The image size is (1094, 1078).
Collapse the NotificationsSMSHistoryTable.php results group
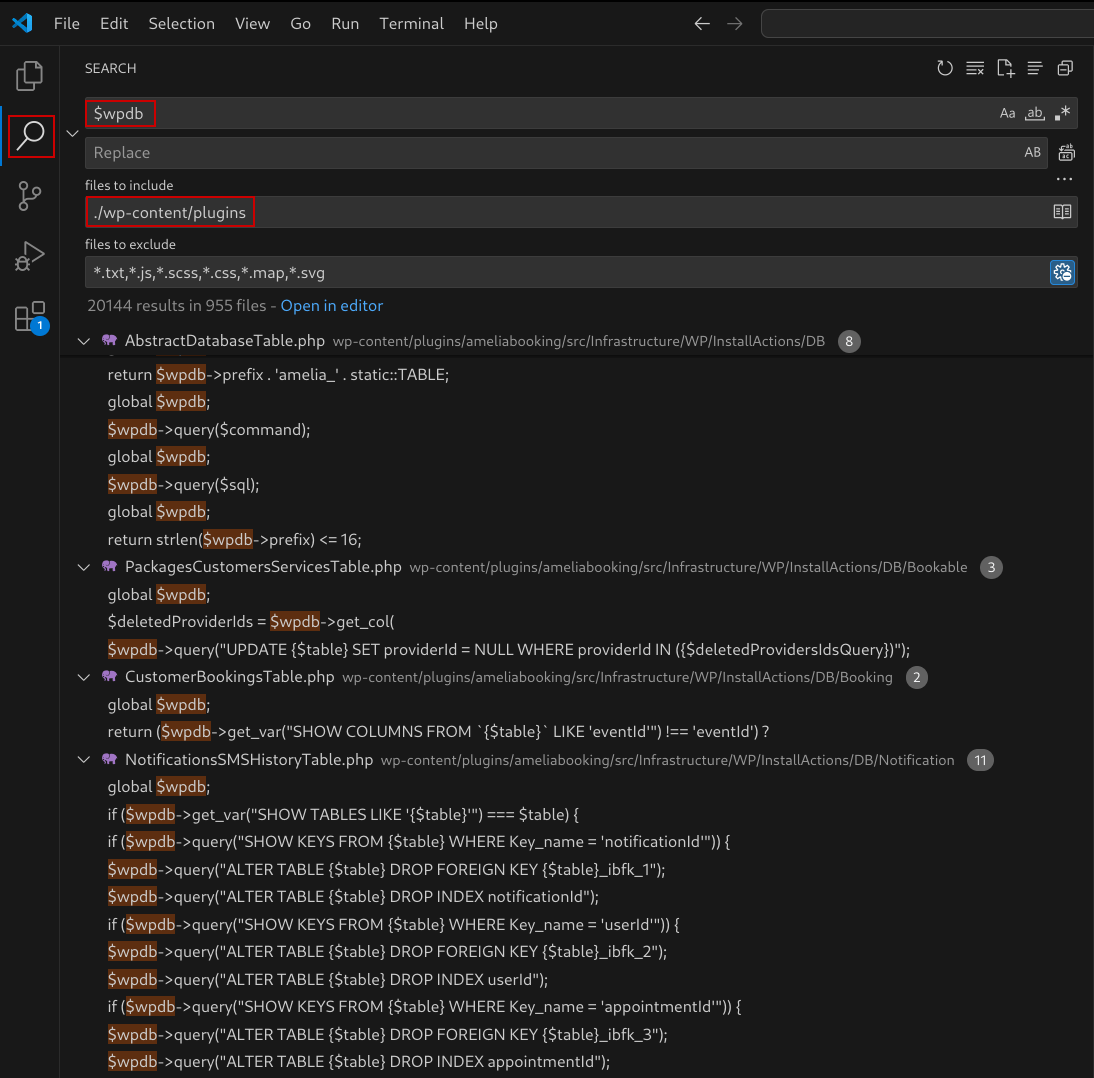pyautogui.click(x=83, y=760)
